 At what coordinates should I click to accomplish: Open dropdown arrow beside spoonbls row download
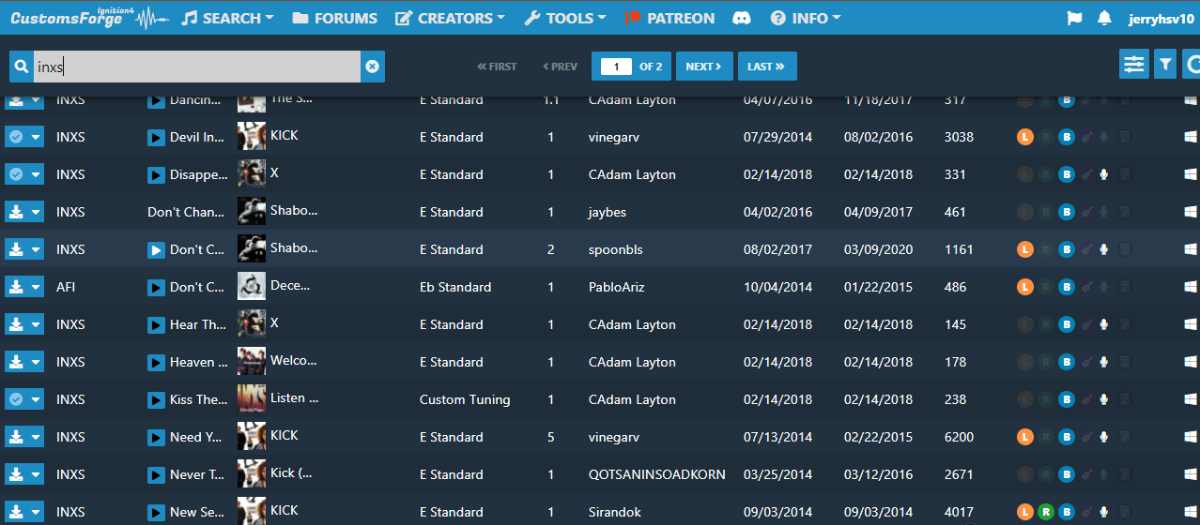[x=36, y=249]
